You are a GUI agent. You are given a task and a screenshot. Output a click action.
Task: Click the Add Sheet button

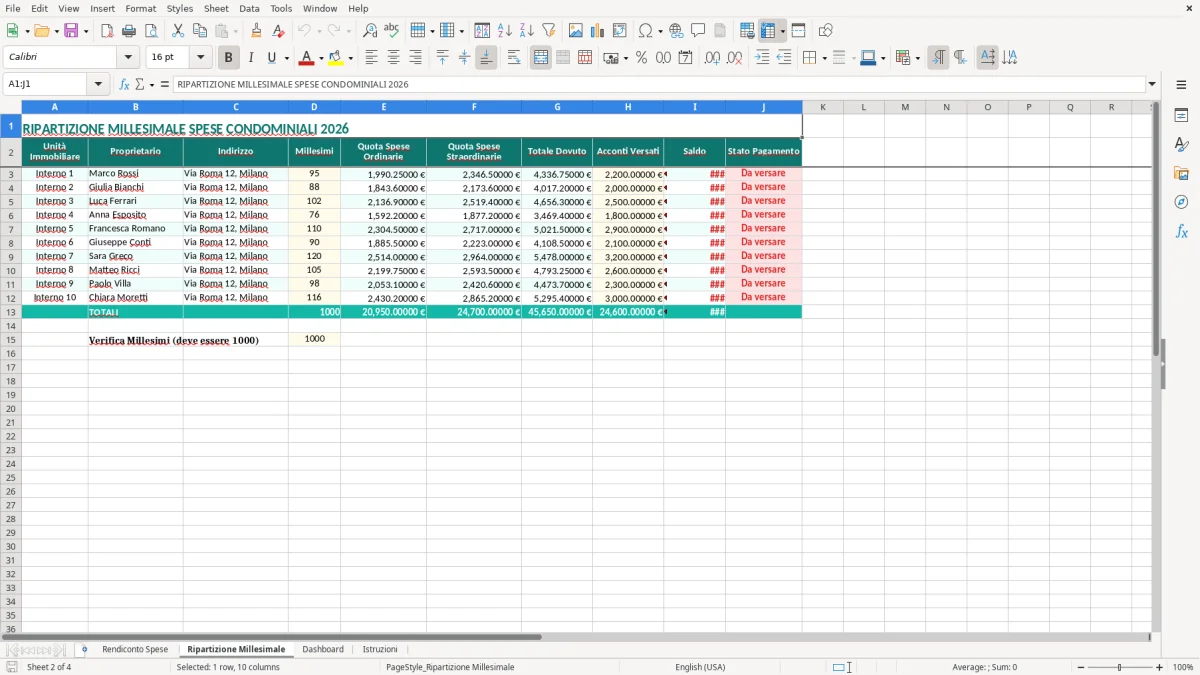(x=84, y=649)
